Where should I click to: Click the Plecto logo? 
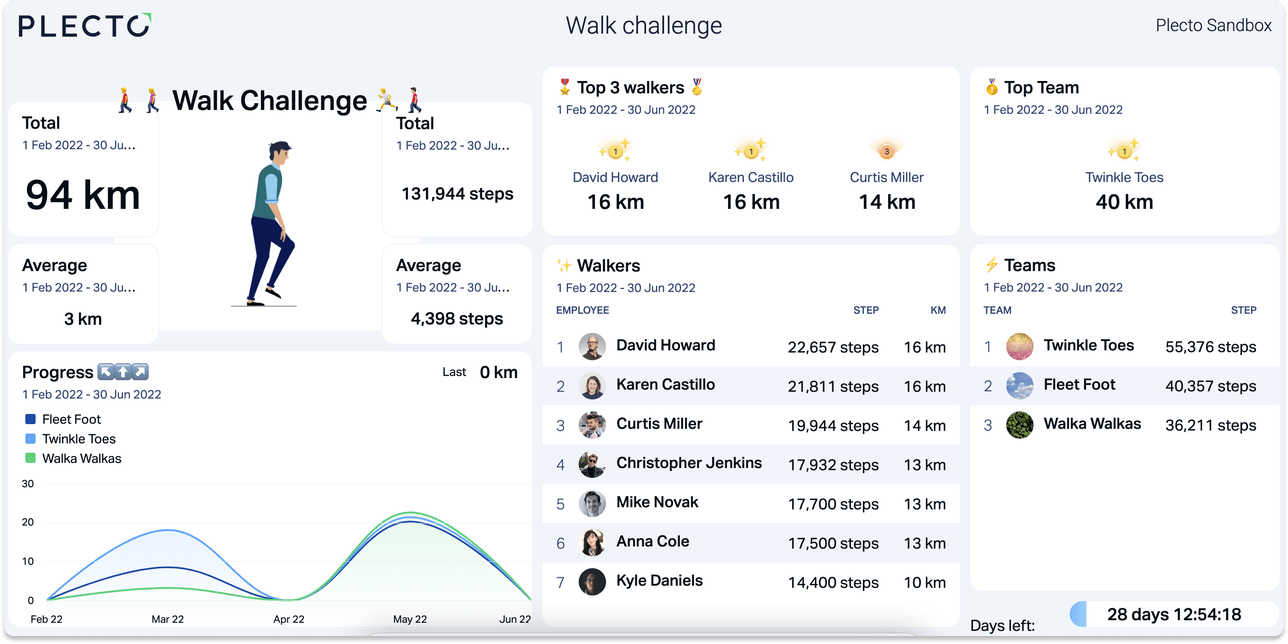click(x=86, y=25)
